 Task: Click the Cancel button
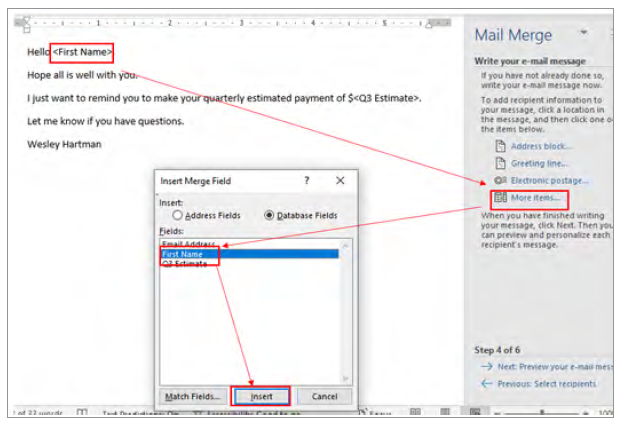[324, 396]
